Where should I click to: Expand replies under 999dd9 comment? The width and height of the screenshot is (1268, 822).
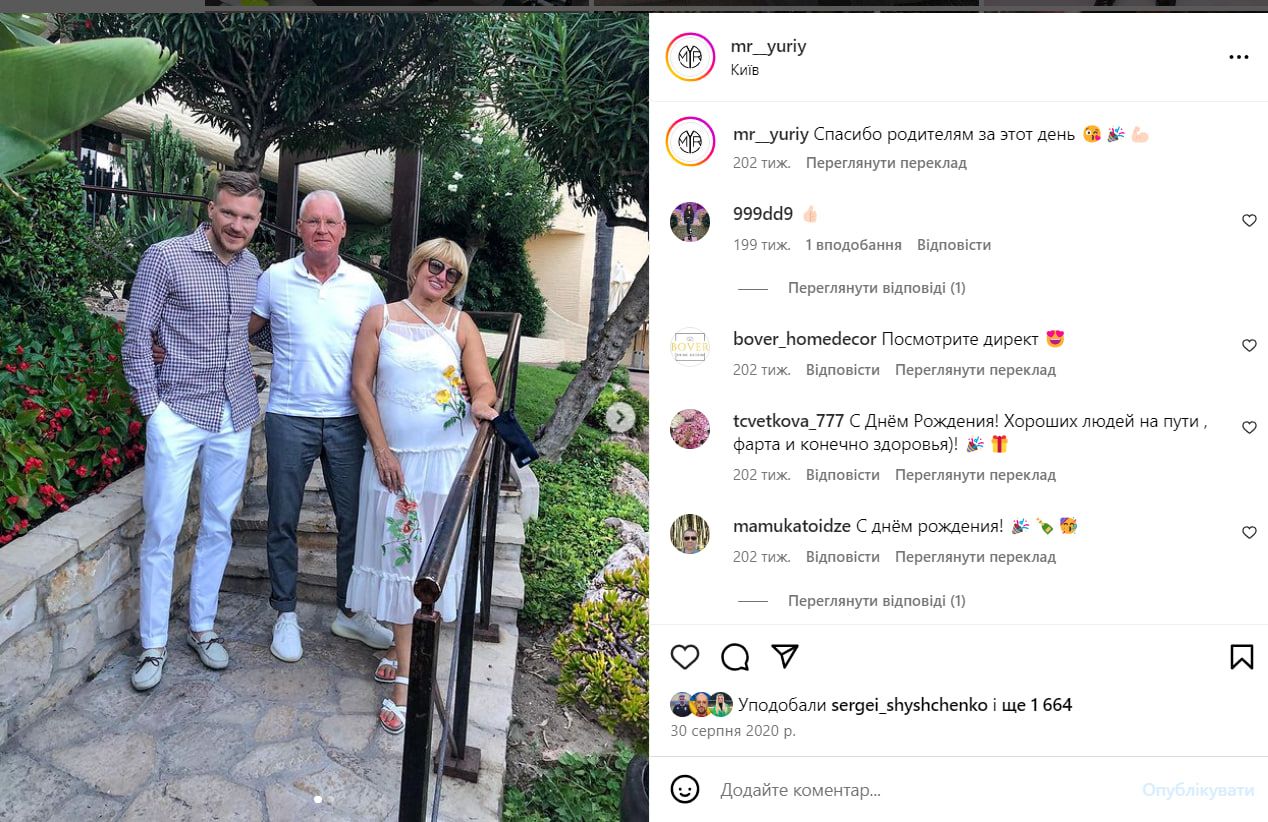[876, 288]
